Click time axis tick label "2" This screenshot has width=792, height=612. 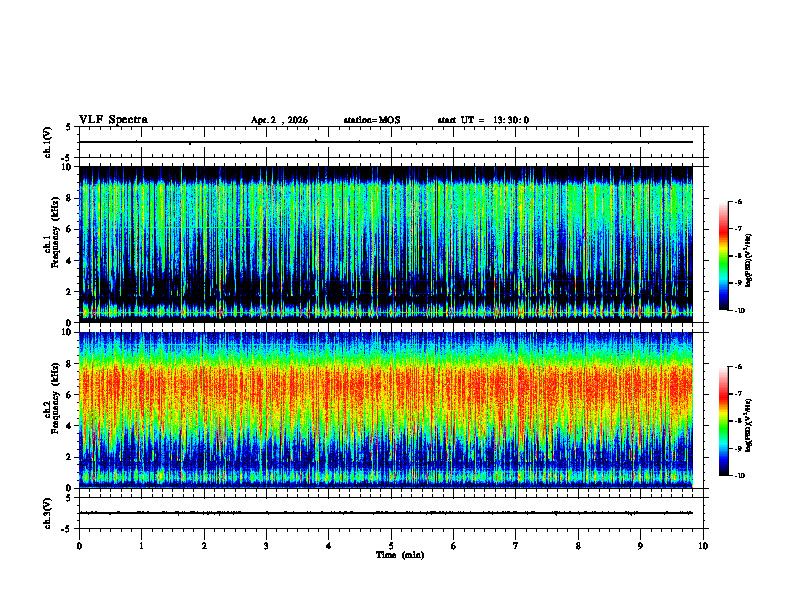[x=204, y=546]
